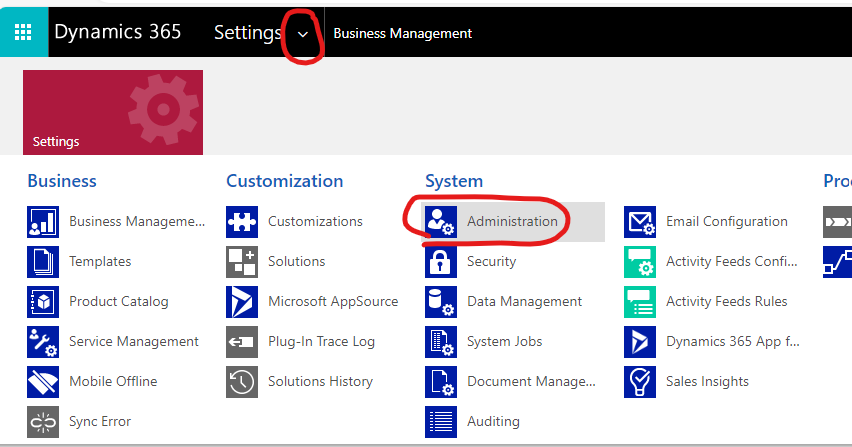The image size is (852, 447).
Task: Click the Templates icon
Action: click(x=43, y=262)
